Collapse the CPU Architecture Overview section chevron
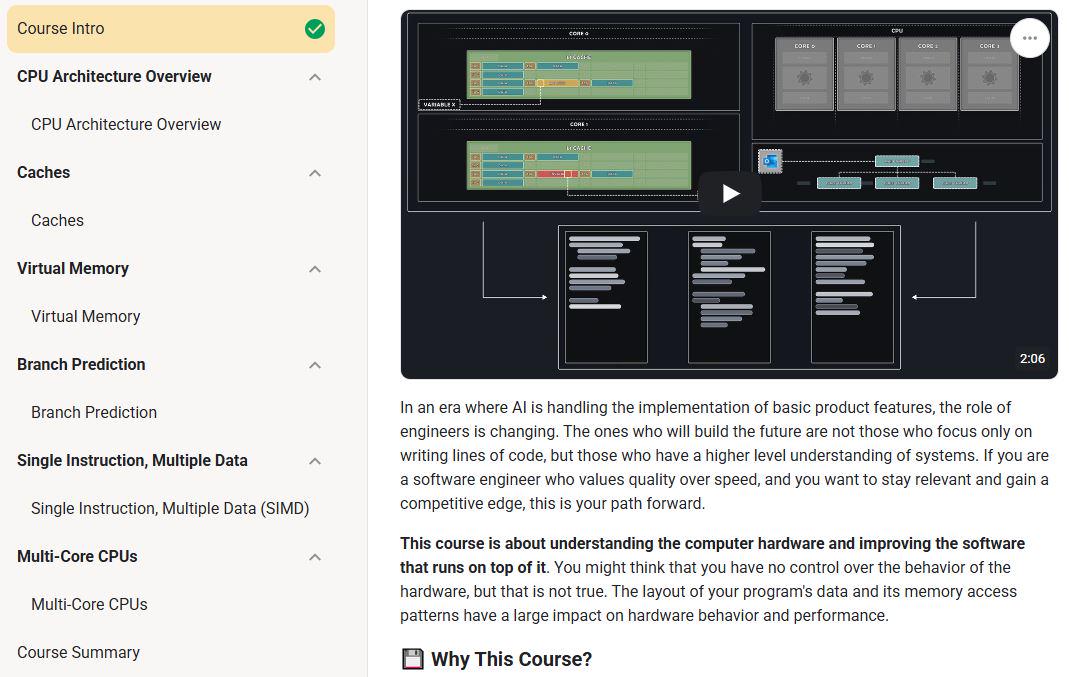 314,77
